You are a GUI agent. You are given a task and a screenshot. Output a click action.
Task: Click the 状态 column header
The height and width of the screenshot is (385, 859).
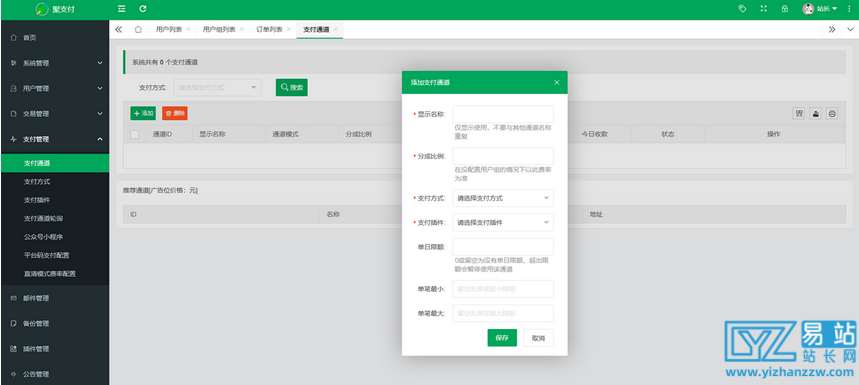coord(667,134)
